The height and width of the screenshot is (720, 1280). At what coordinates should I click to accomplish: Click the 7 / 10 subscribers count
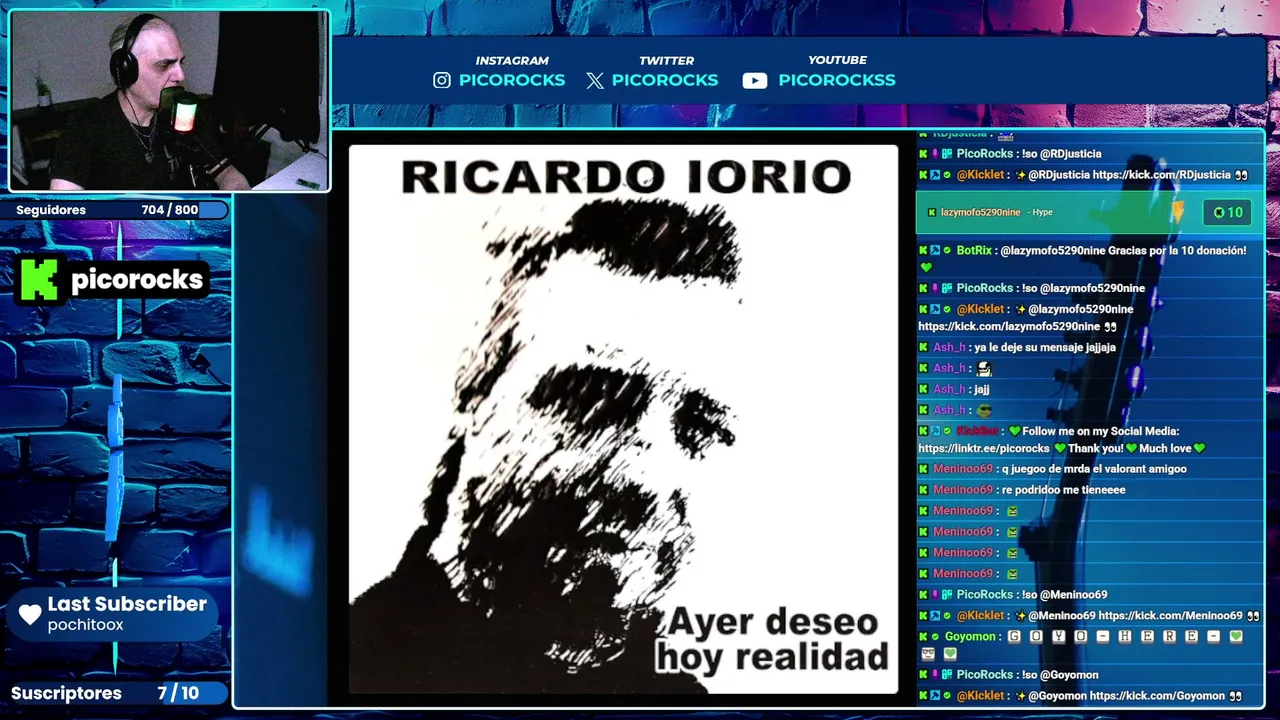point(178,693)
